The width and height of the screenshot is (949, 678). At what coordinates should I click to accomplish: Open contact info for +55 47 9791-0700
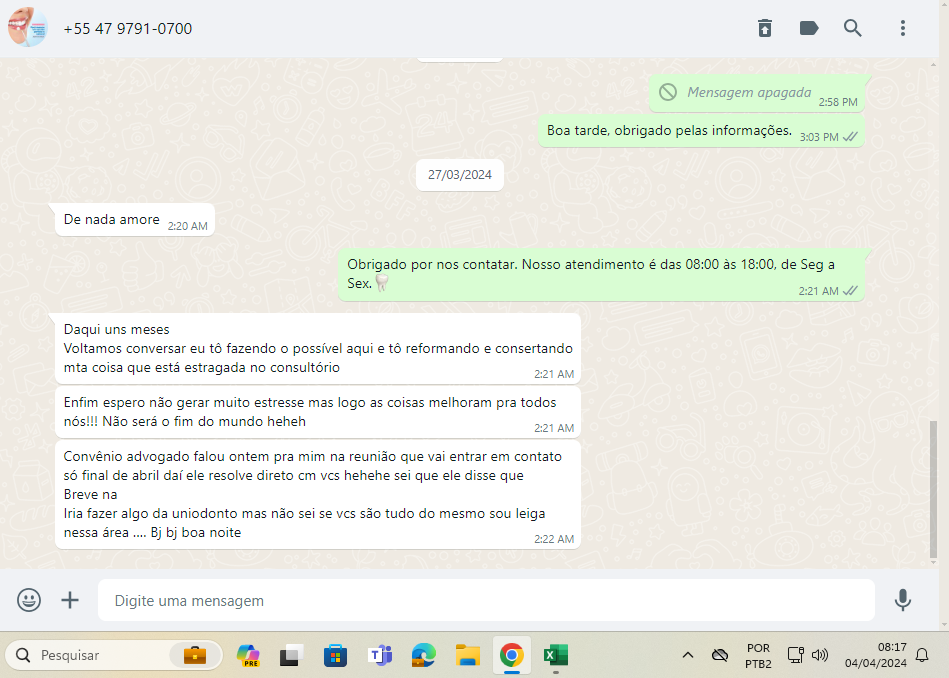(128, 29)
